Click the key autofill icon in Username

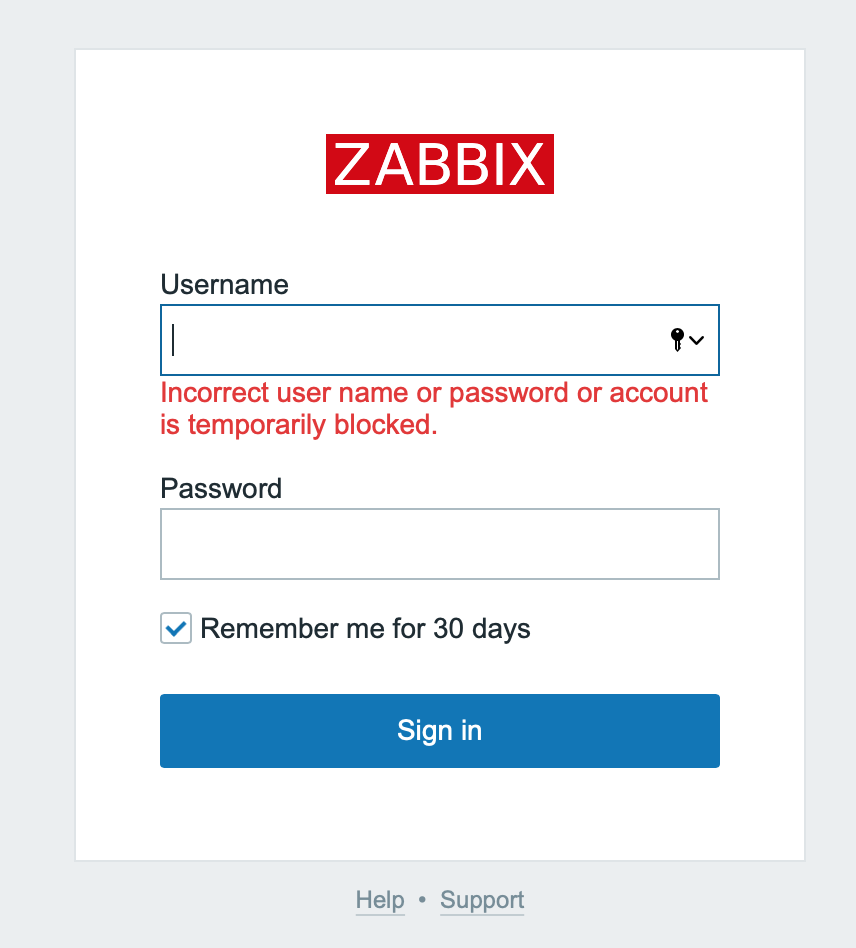(677, 340)
